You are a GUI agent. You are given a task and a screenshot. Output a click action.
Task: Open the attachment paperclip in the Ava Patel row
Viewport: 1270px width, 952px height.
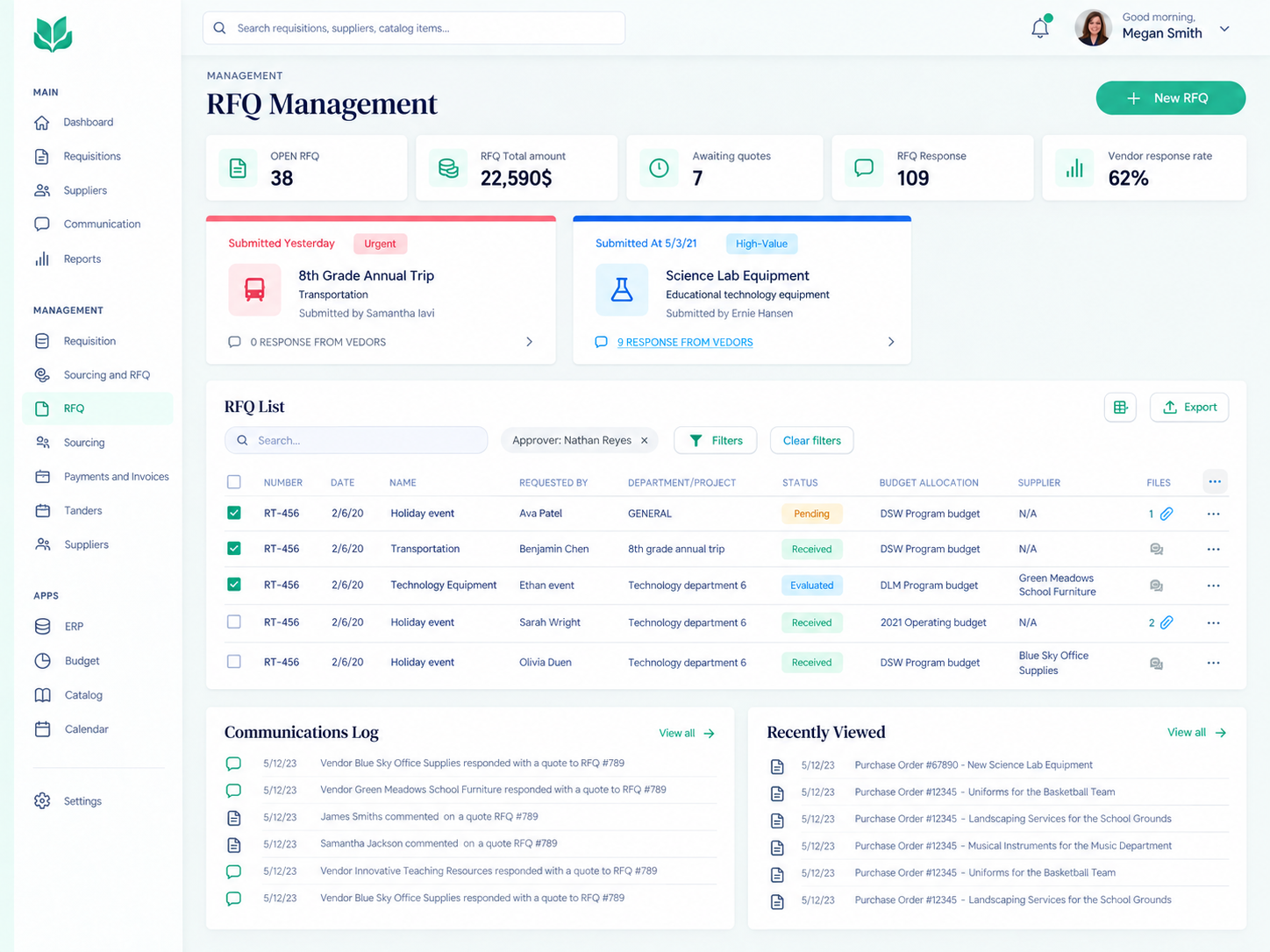pos(1167,514)
